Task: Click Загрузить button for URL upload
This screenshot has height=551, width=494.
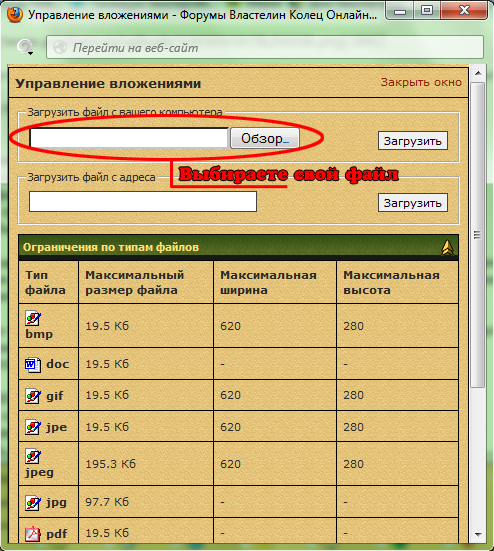Action: click(412, 202)
